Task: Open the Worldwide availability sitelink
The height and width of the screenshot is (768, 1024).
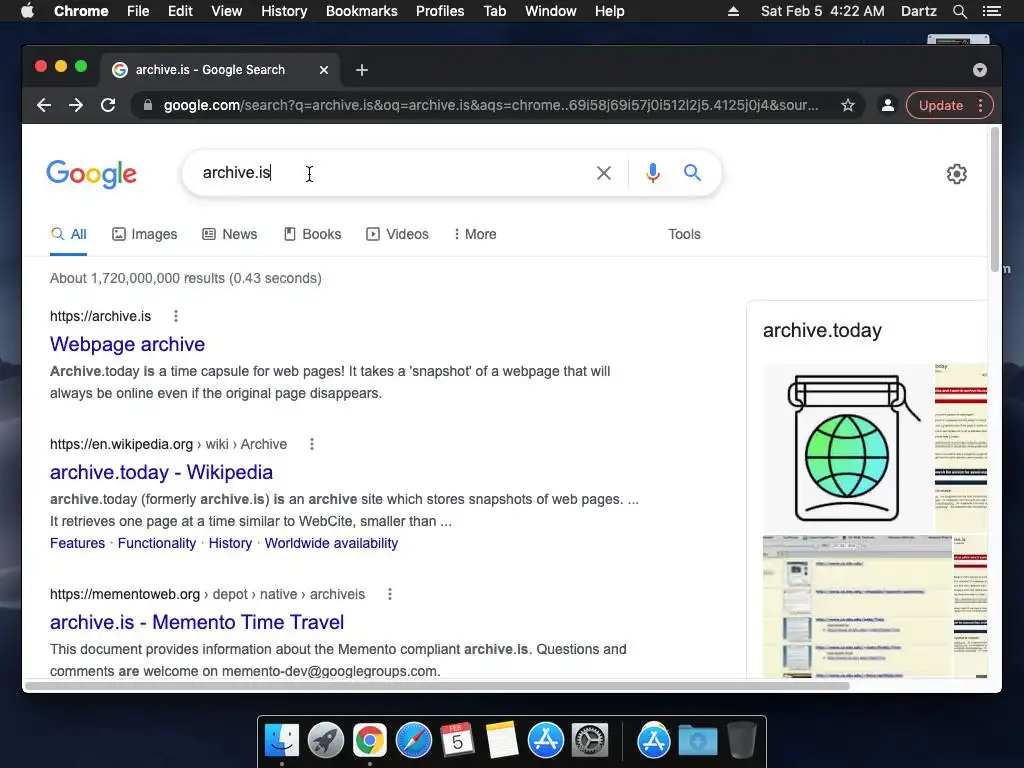Action: point(331,543)
